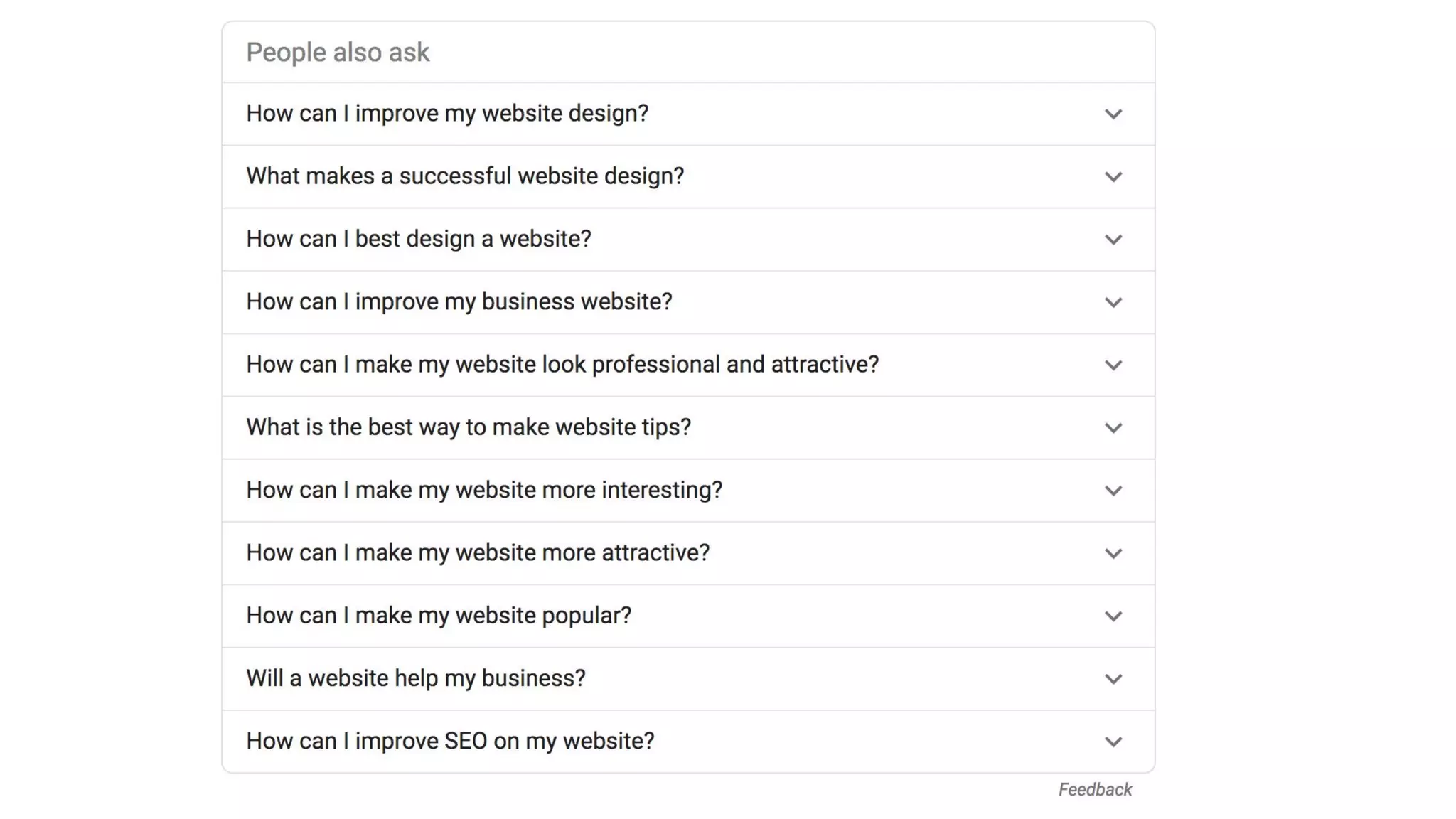This screenshot has width=1456, height=819.
Task: Open "How can I make my website popular?" question
Action: [x=439, y=616]
